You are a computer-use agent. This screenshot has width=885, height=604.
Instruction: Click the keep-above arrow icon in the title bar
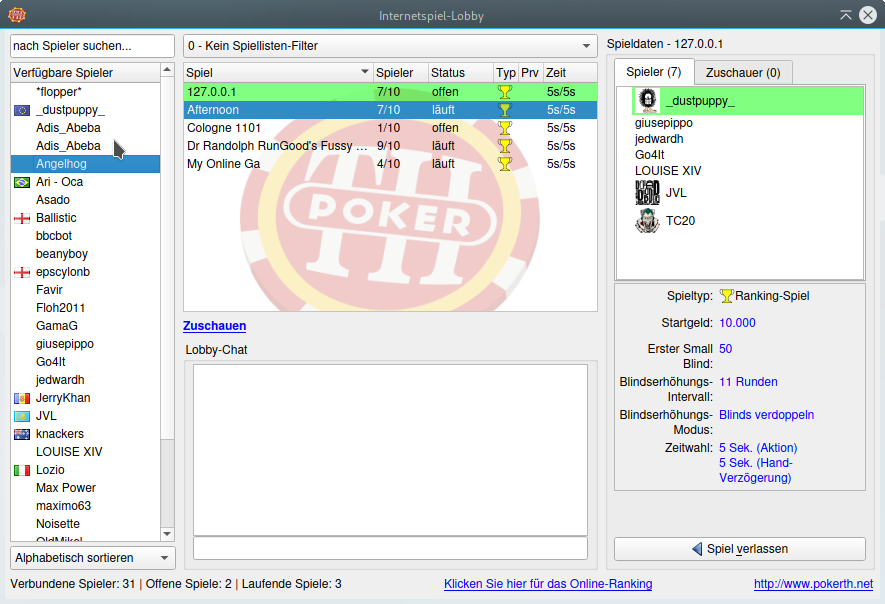click(845, 15)
